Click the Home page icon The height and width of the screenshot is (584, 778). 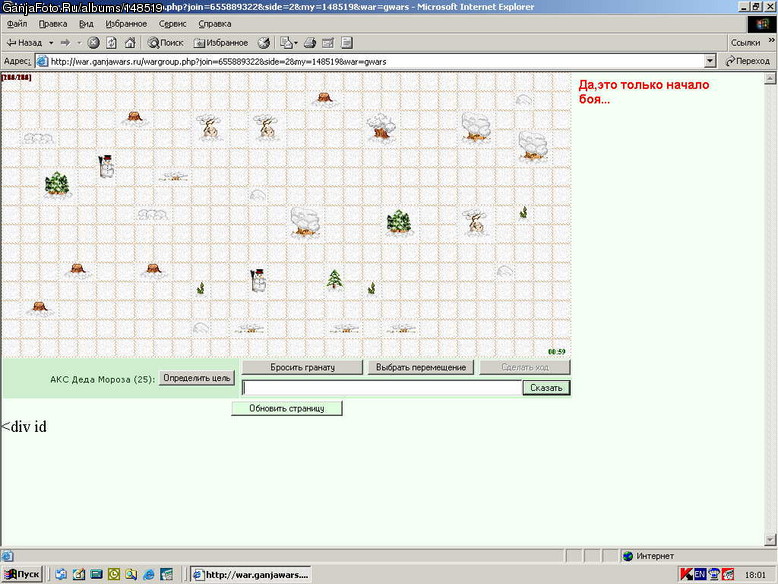click(130, 43)
